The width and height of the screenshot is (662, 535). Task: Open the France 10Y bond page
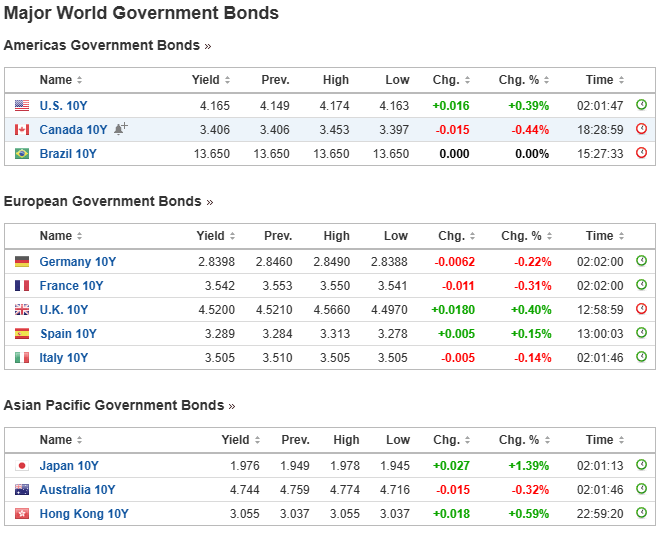pos(72,286)
